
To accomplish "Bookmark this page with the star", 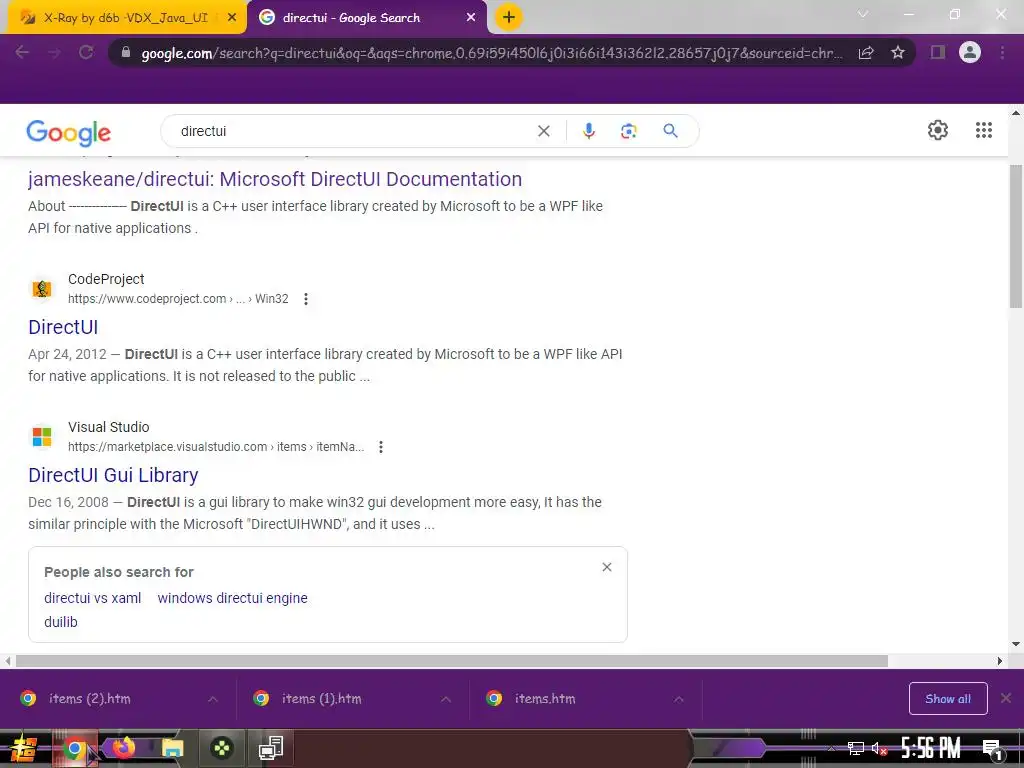I will 898,52.
